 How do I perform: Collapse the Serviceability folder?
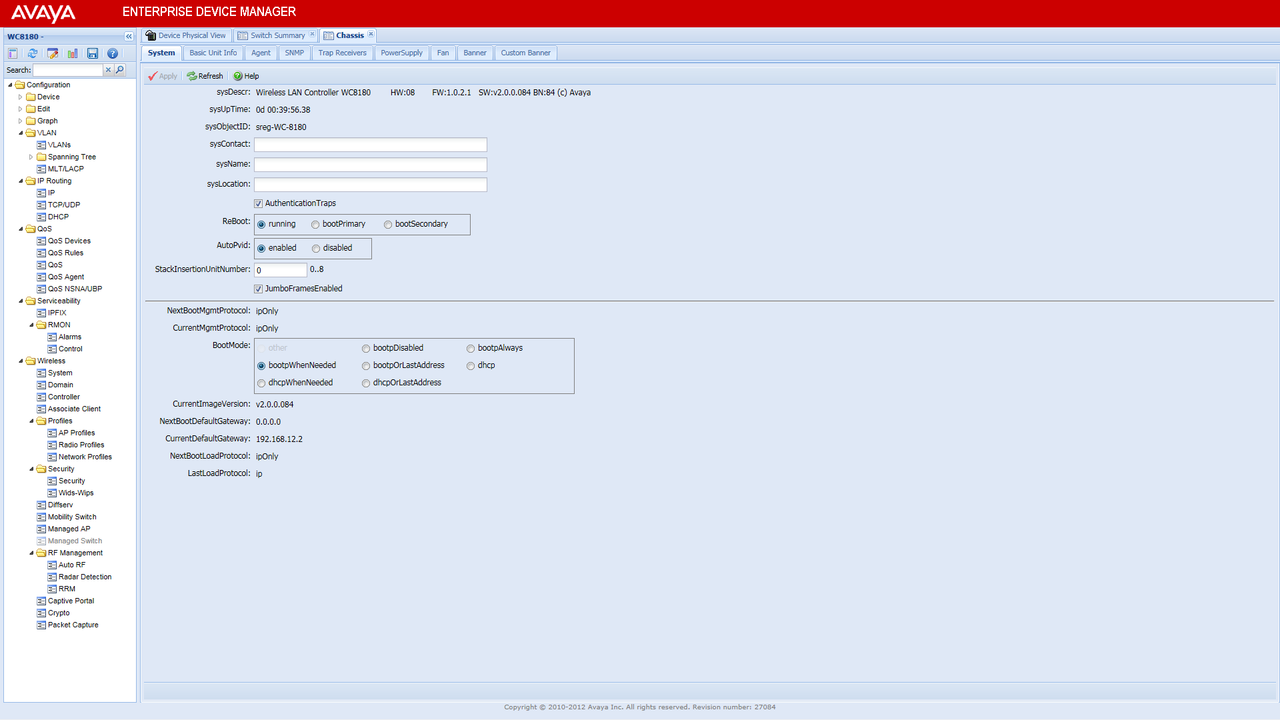tap(20, 301)
